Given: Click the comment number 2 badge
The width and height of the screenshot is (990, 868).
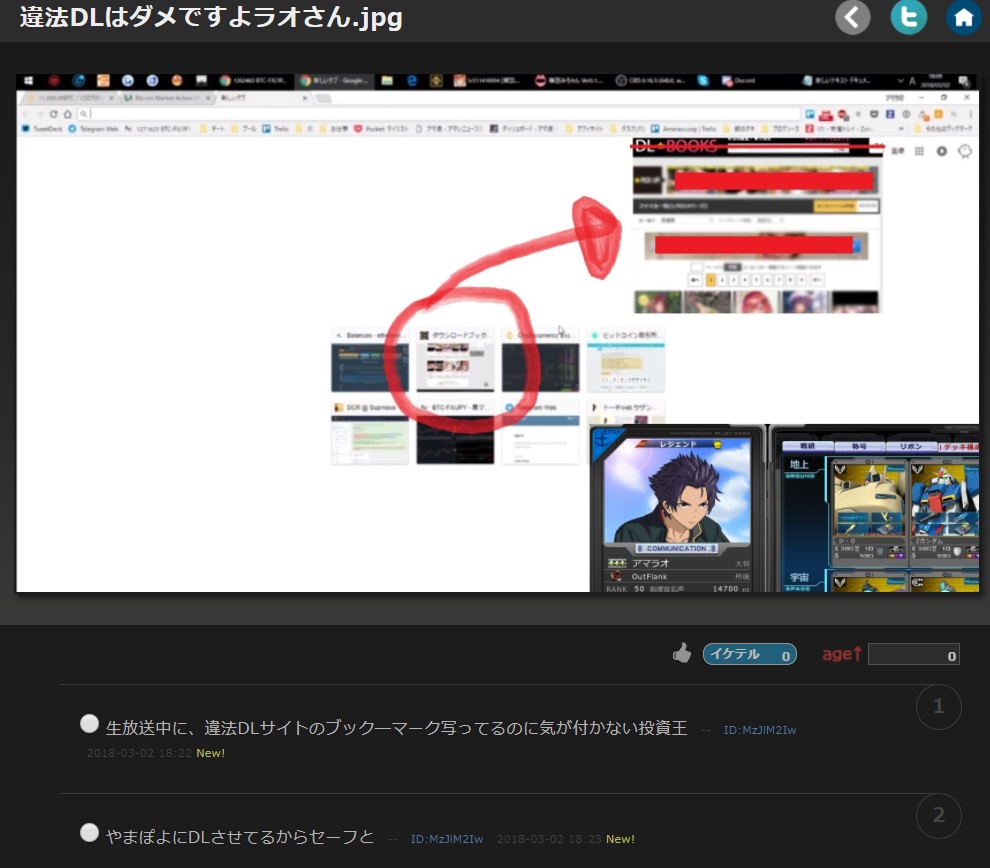Looking at the screenshot, I should [938, 815].
